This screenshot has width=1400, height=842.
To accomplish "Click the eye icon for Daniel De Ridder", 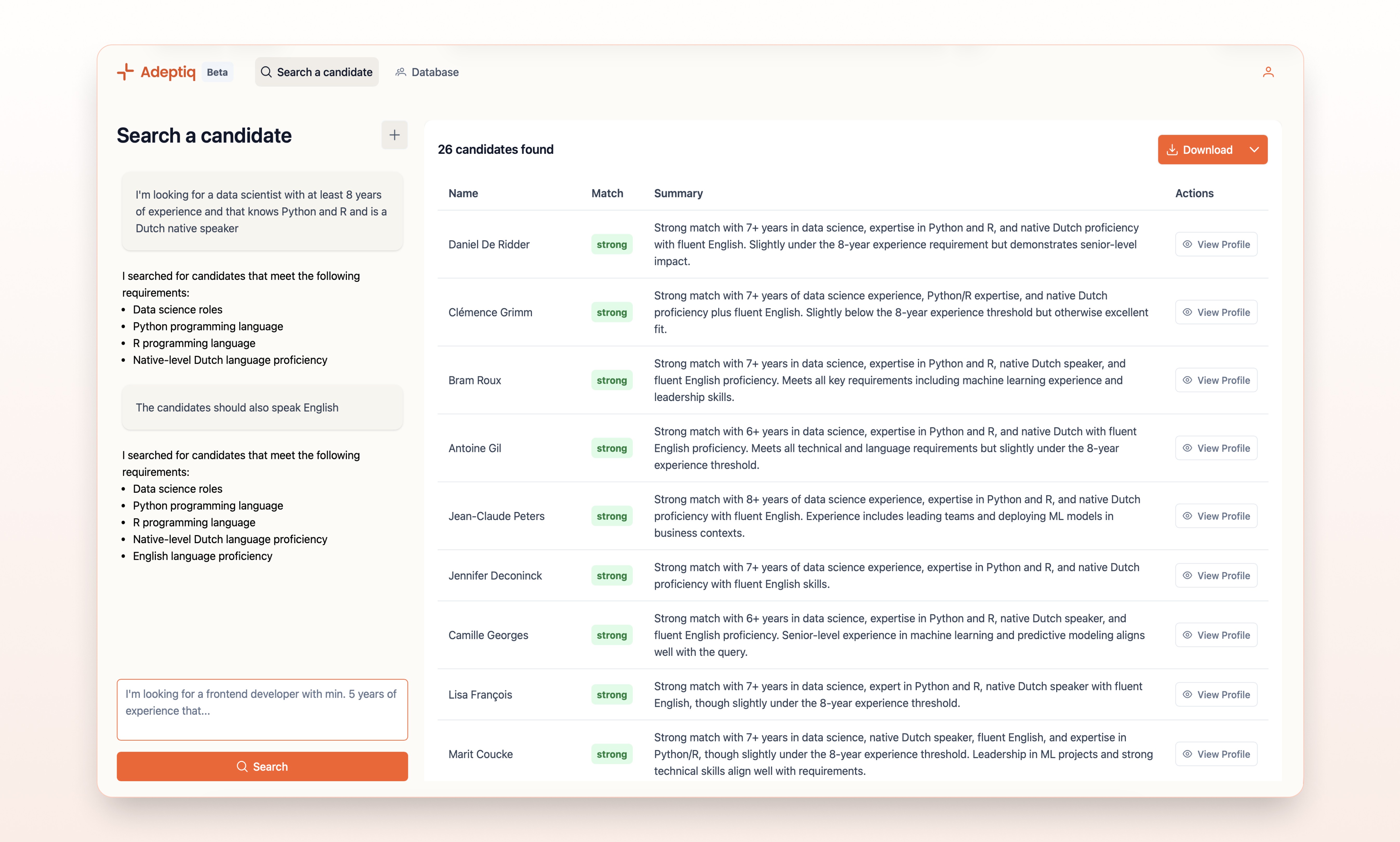I will [1187, 245].
